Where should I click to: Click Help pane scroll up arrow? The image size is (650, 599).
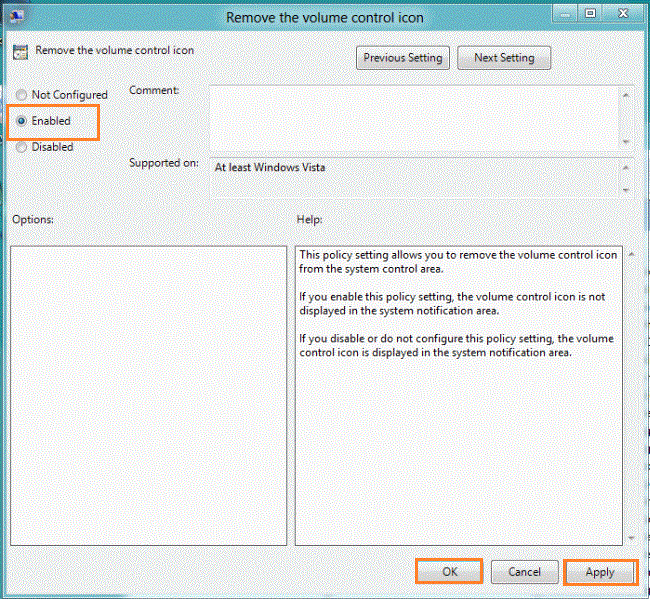[631, 254]
